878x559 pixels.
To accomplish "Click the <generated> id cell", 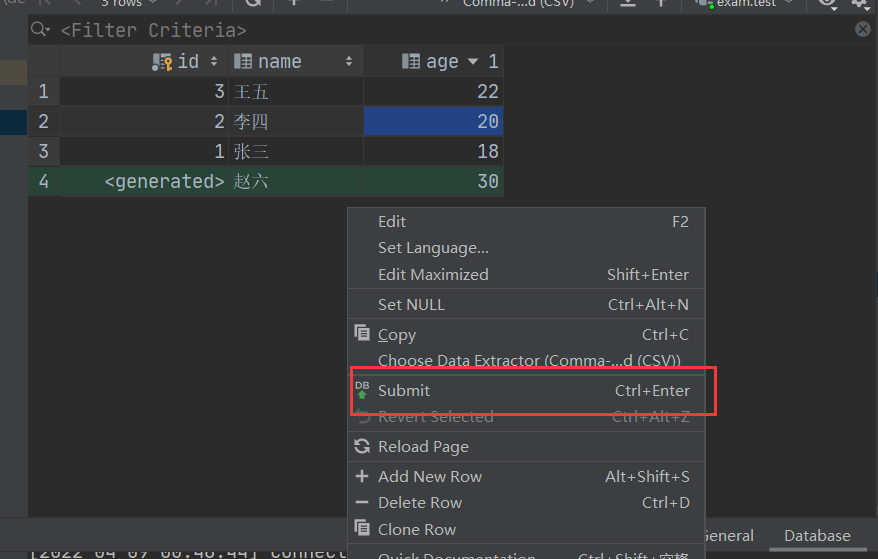I will click(144, 181).
